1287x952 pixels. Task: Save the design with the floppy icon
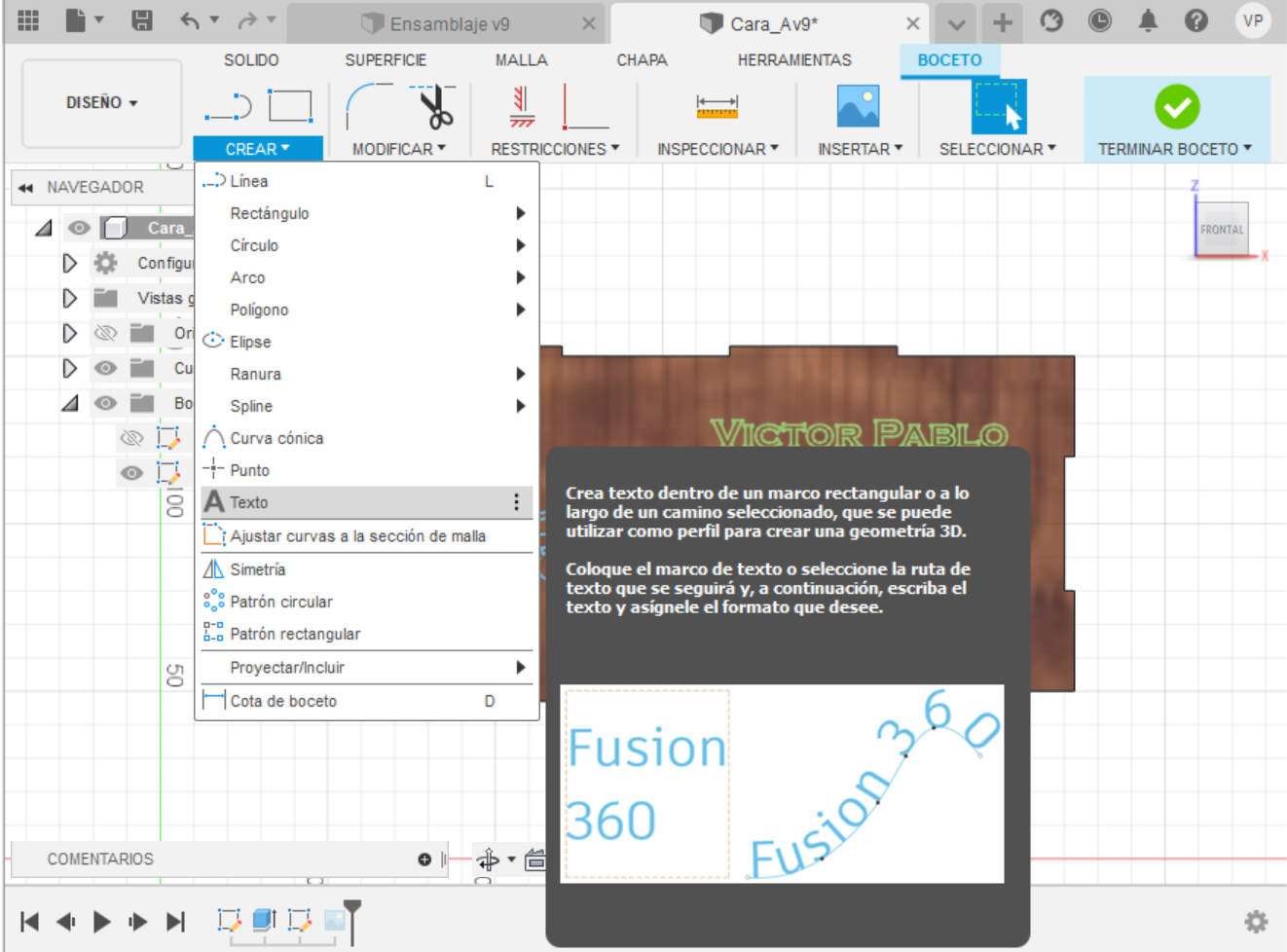pos(142,20)
